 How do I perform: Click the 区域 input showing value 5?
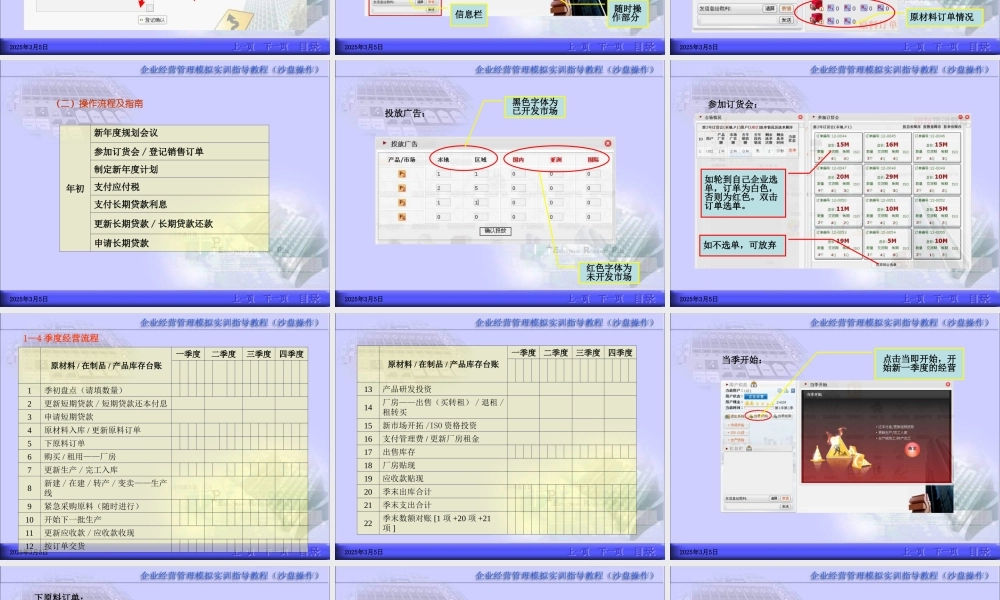click(480, 188)
